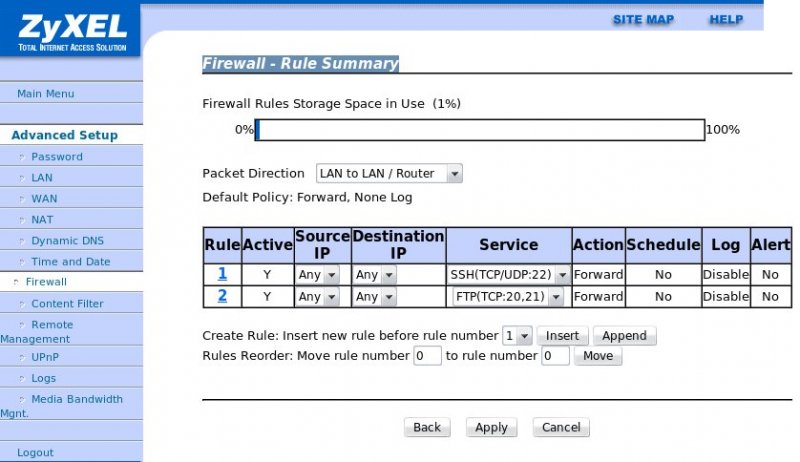The width and height of the screenshot is (800, 462).
Task: Click the Append button
Action: [624, 336]
